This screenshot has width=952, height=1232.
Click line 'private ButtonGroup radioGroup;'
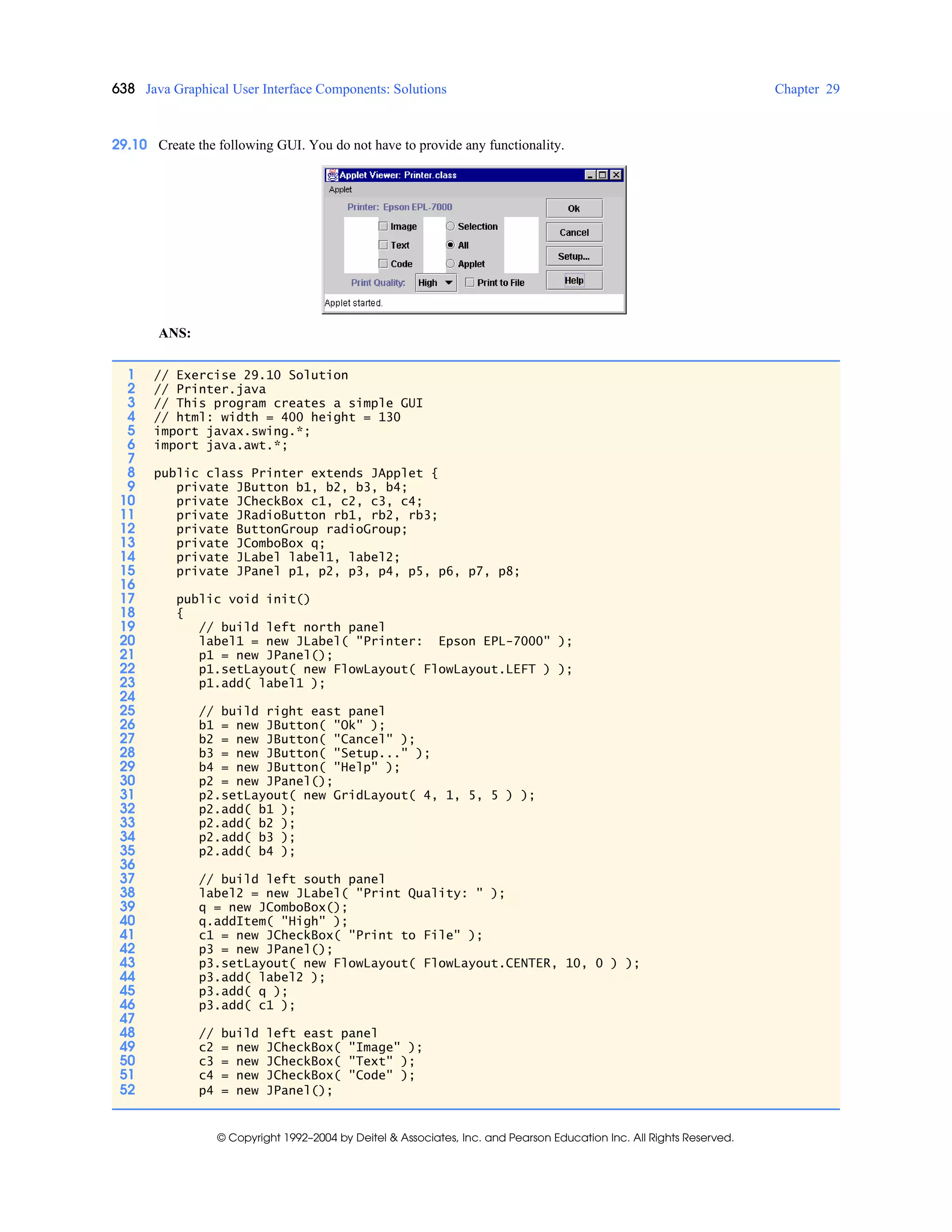(x=291, y=529)
